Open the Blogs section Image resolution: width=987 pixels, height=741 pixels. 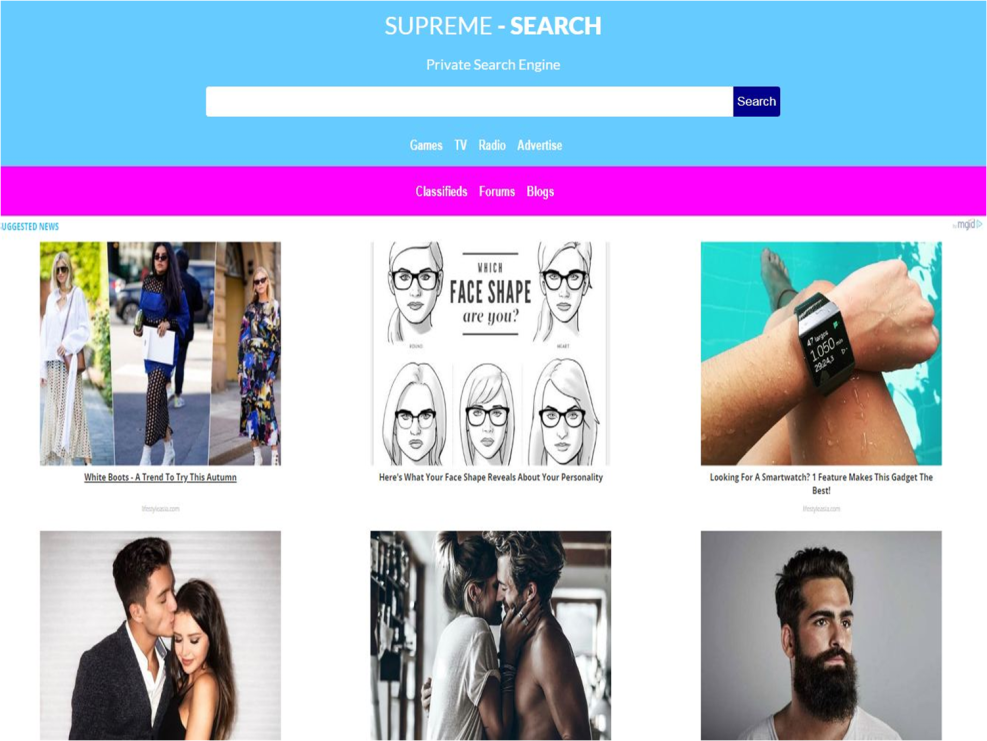point(540,191)
